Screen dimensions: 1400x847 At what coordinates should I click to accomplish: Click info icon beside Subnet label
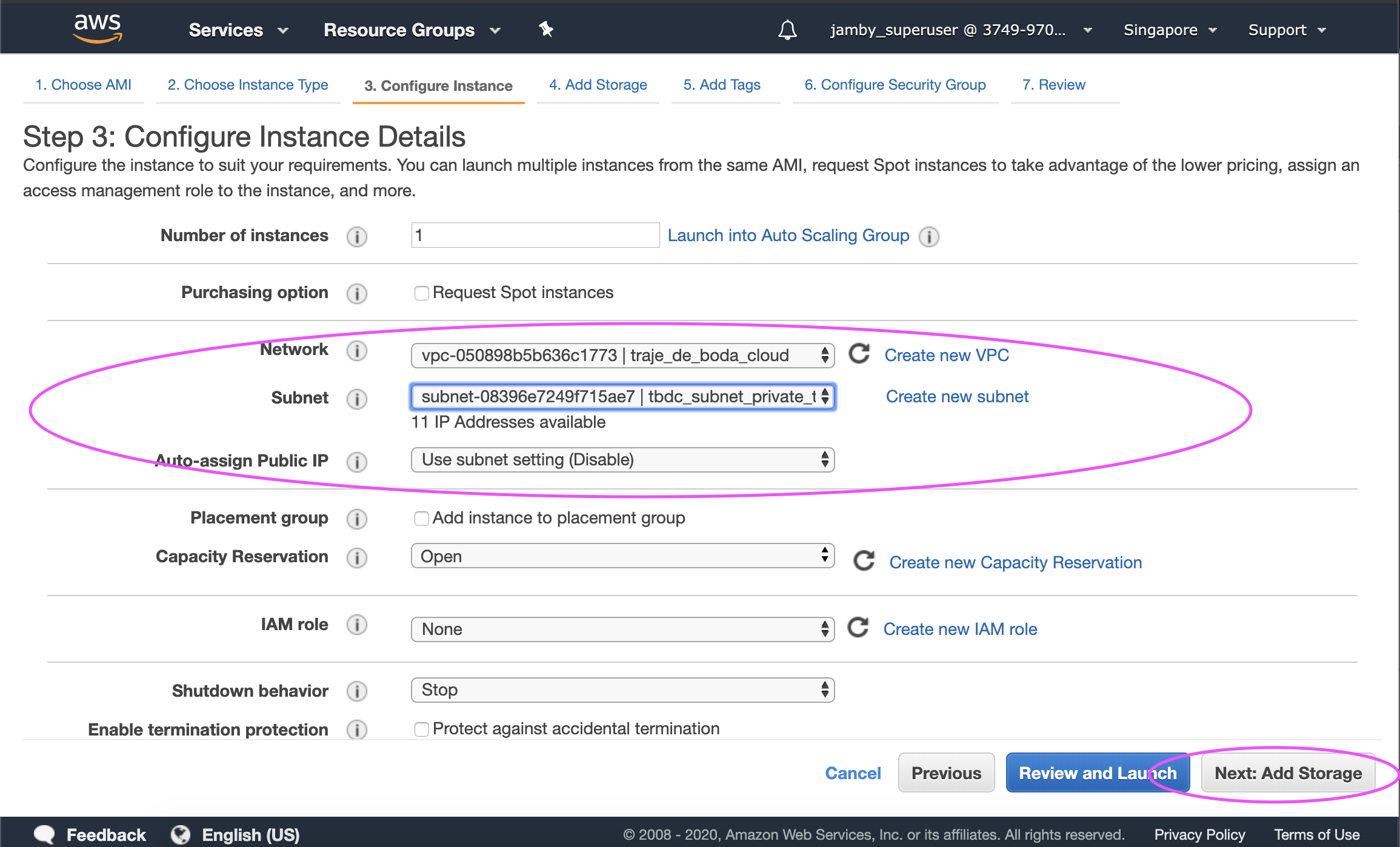[x=357, y=399]
